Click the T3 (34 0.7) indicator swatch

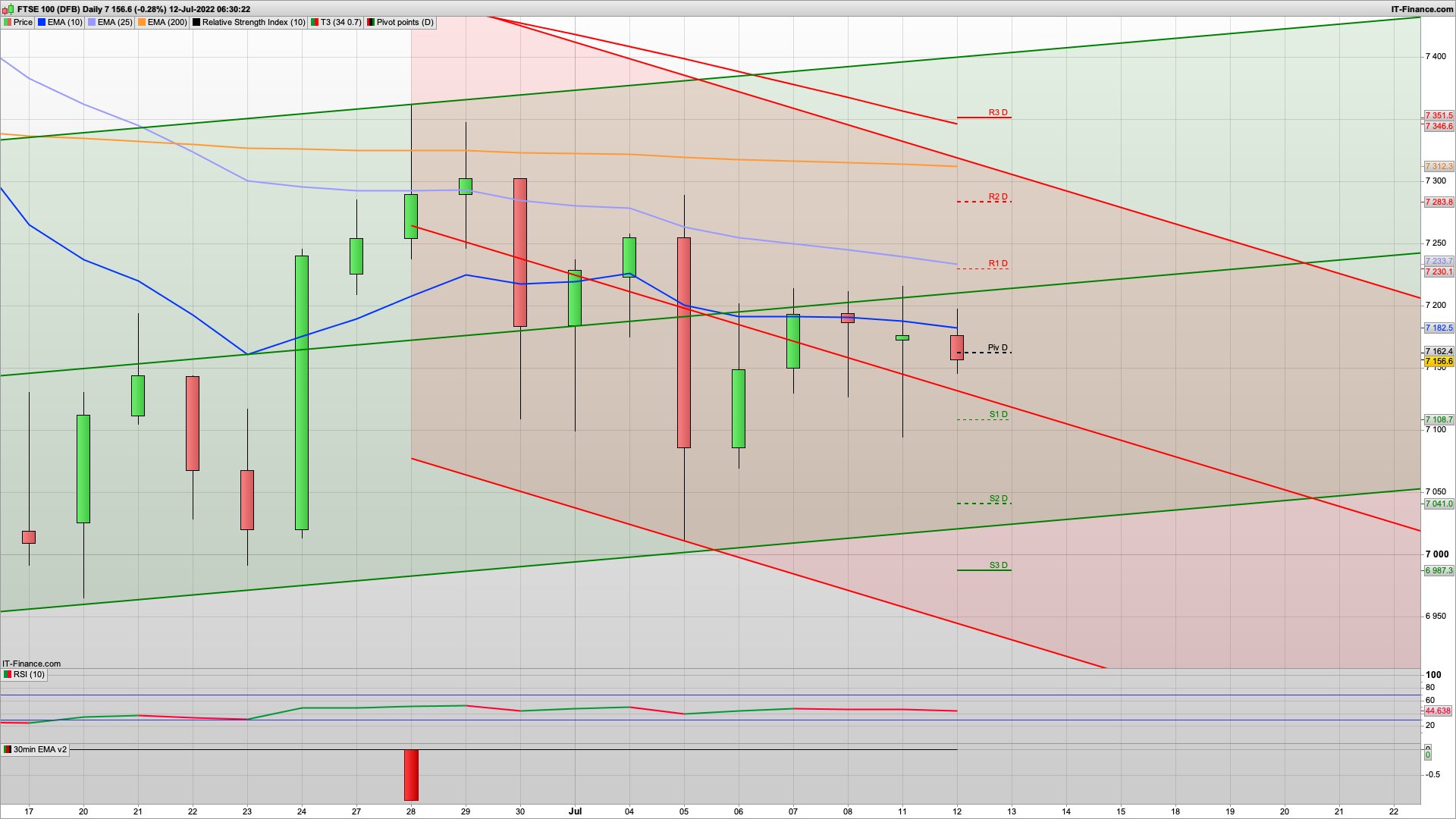(315, 22)
